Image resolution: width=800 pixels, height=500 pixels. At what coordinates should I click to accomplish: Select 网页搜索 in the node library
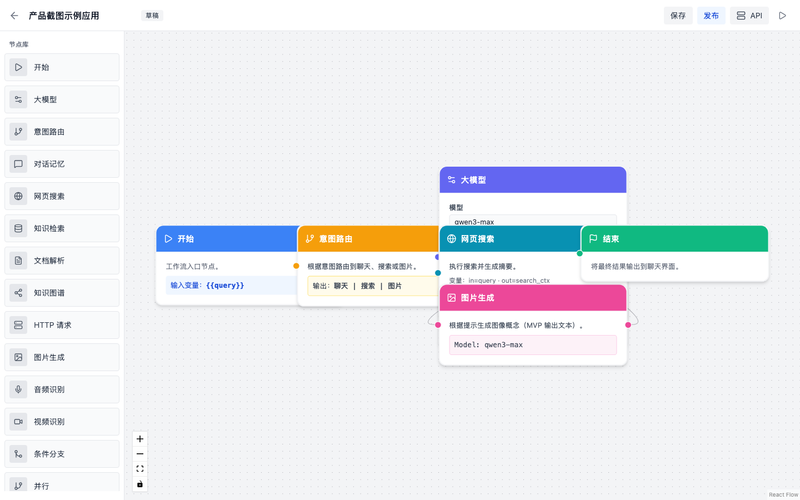click(x=62, y=196)
